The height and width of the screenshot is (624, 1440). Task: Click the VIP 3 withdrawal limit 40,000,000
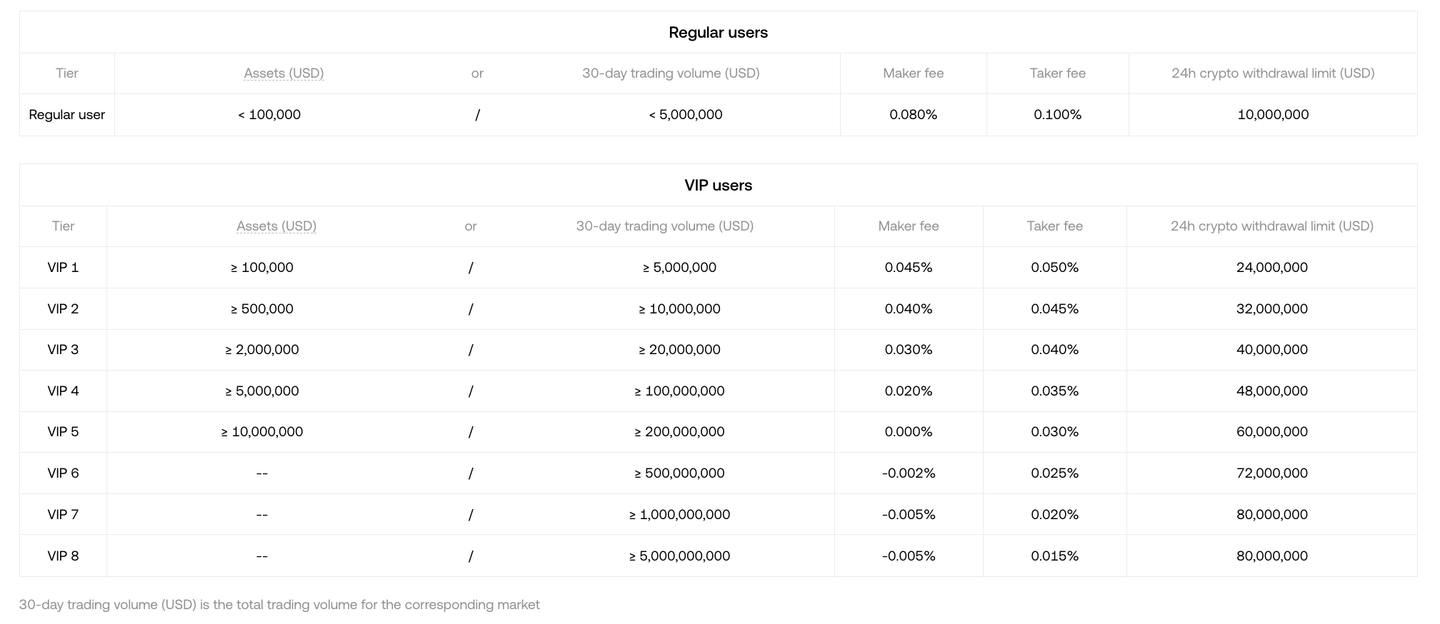[1271, 350]
